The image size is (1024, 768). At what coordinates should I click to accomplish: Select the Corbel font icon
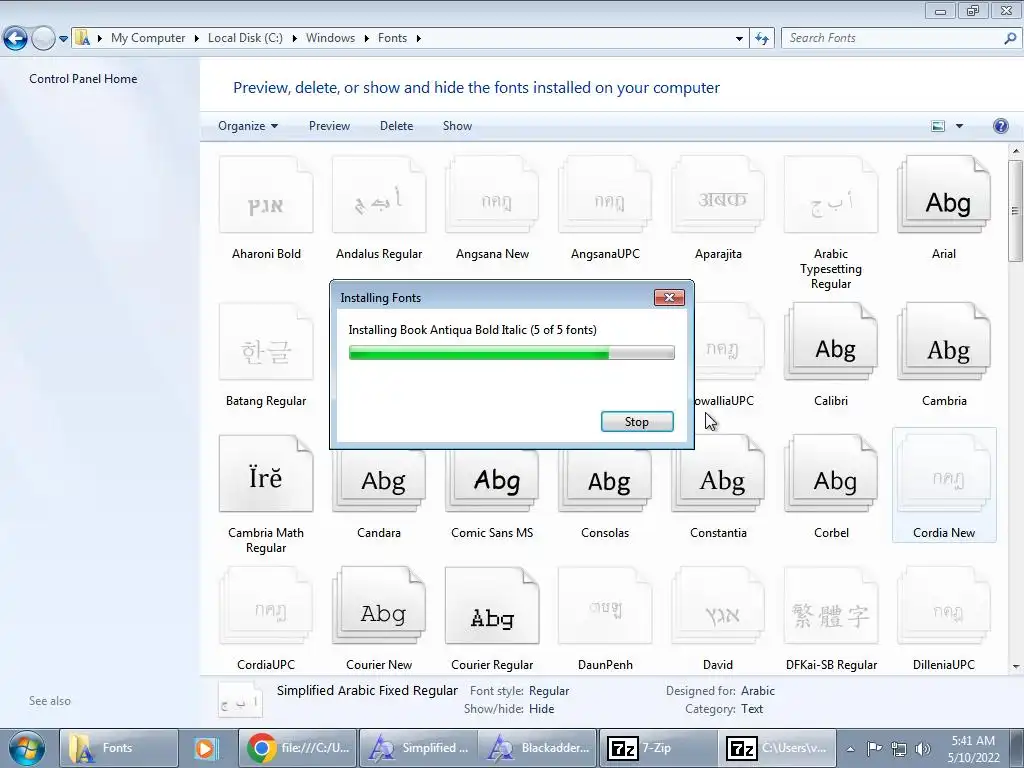pos(831,473)
